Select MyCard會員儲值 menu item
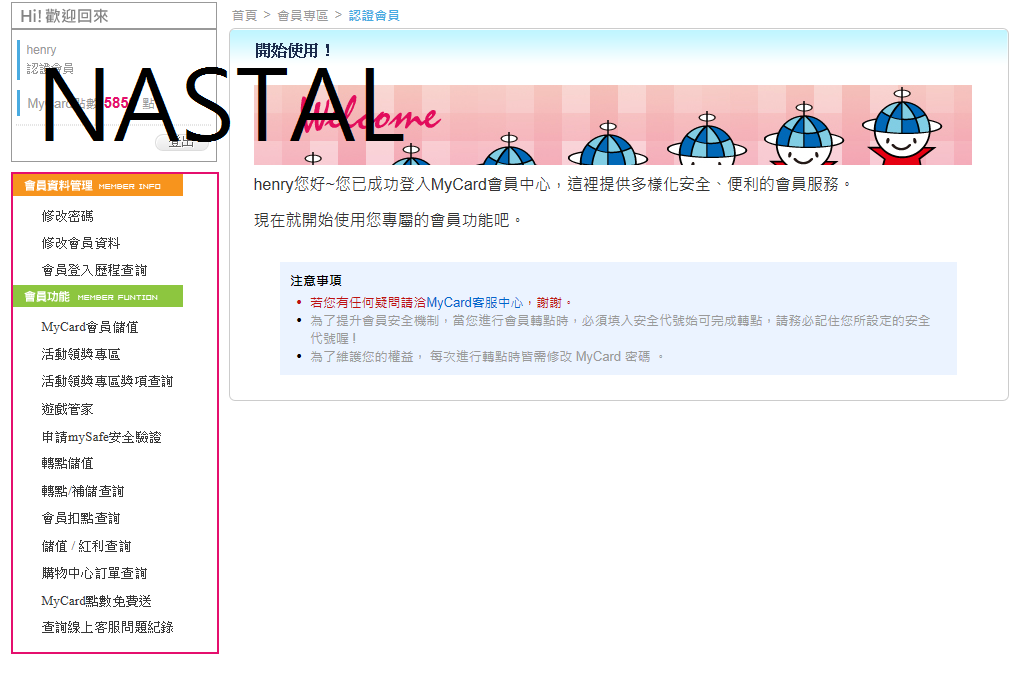Image resolution: width=1020 pixels, height=685 pixels. pyautogui.click(x=90, y=327)
